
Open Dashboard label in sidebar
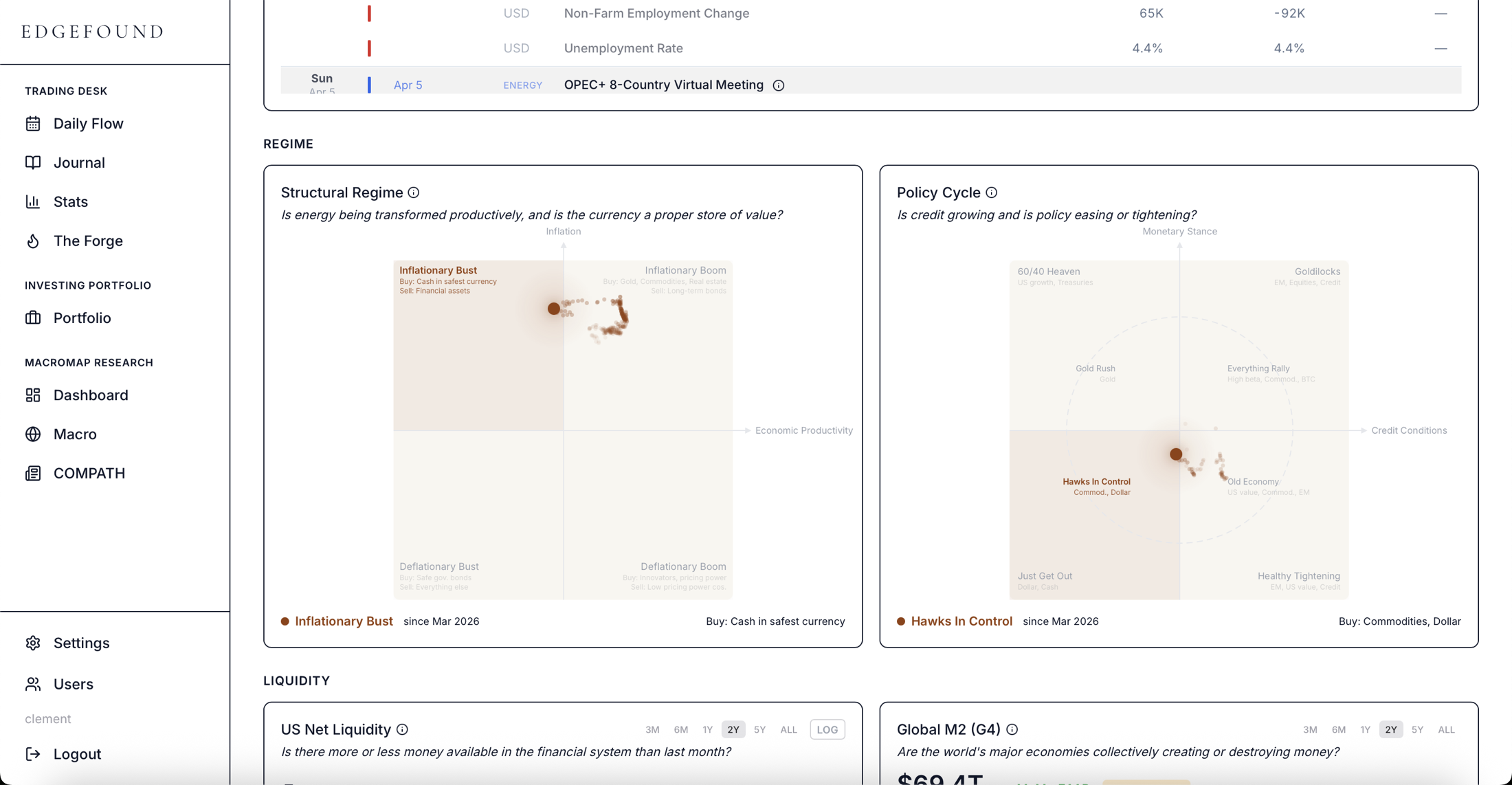click(91, 395)
